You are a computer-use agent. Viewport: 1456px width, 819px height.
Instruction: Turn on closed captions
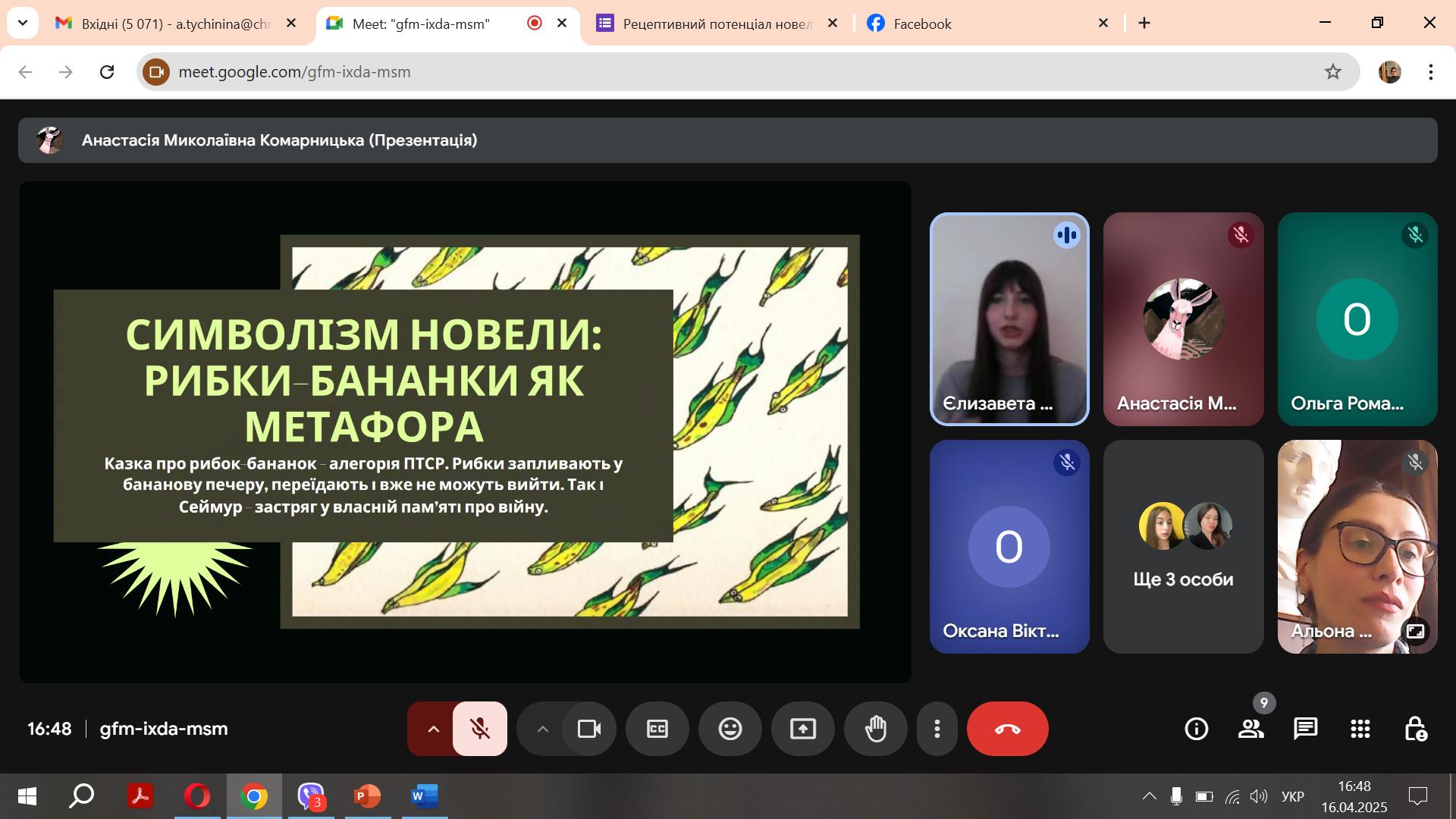[x=657, y=729]
